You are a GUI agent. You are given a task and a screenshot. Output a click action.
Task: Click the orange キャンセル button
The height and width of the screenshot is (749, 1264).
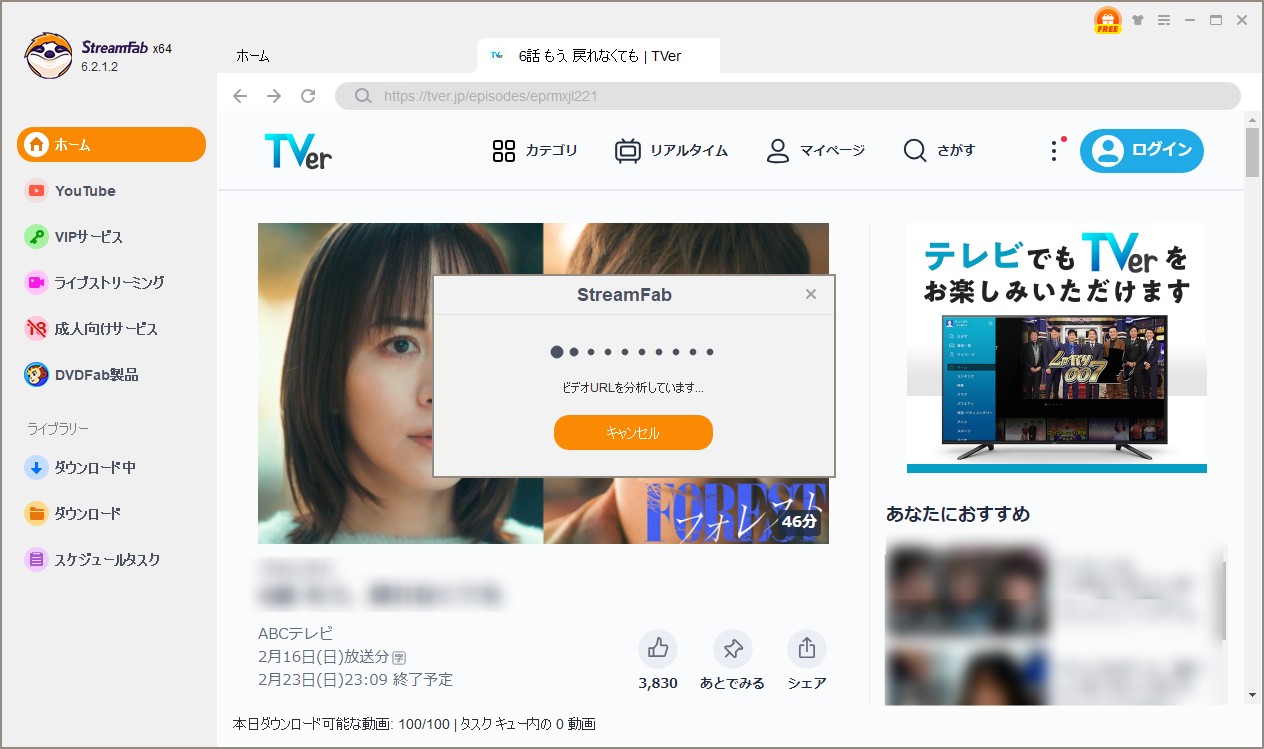point(633,433)
